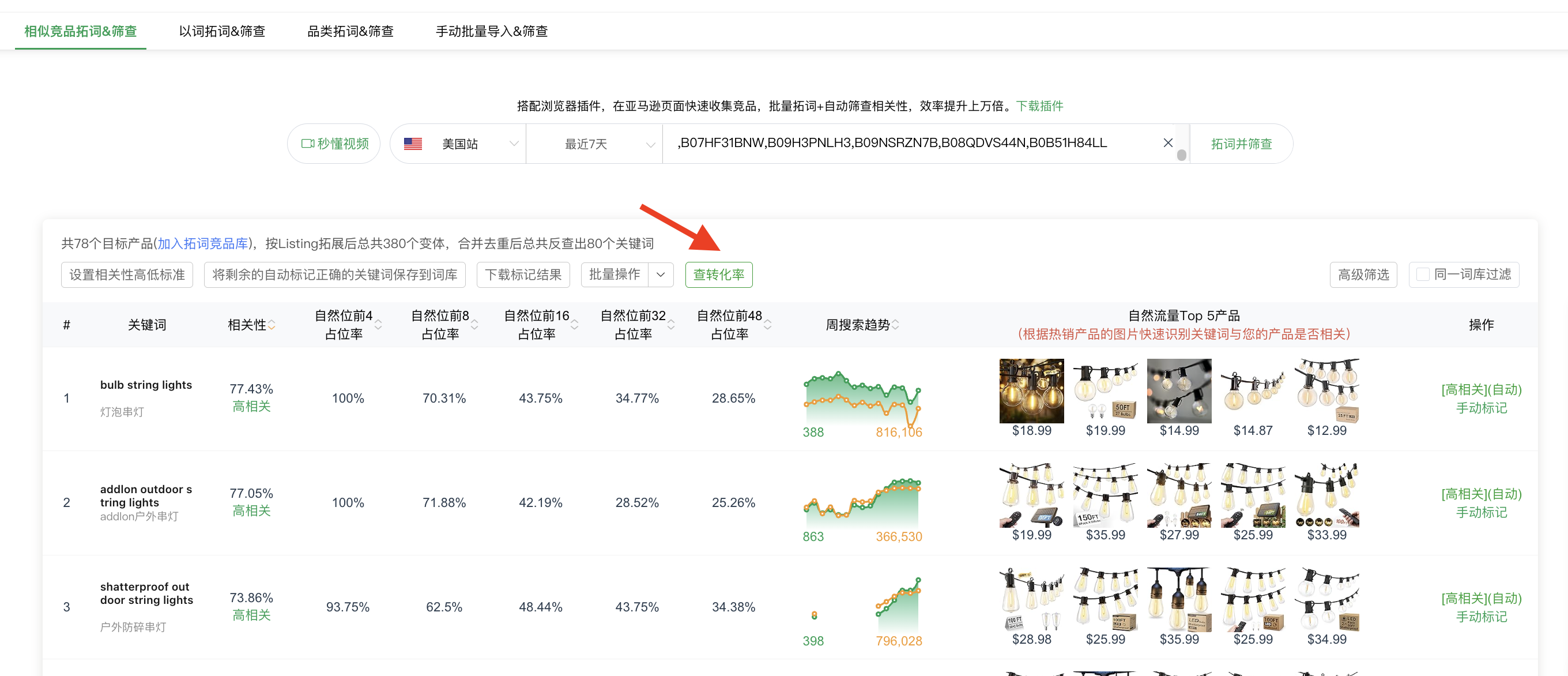The image size is (1568, 676).
Task: Click the $18.99 bulb lights thumbnail
Action: 1031,391
